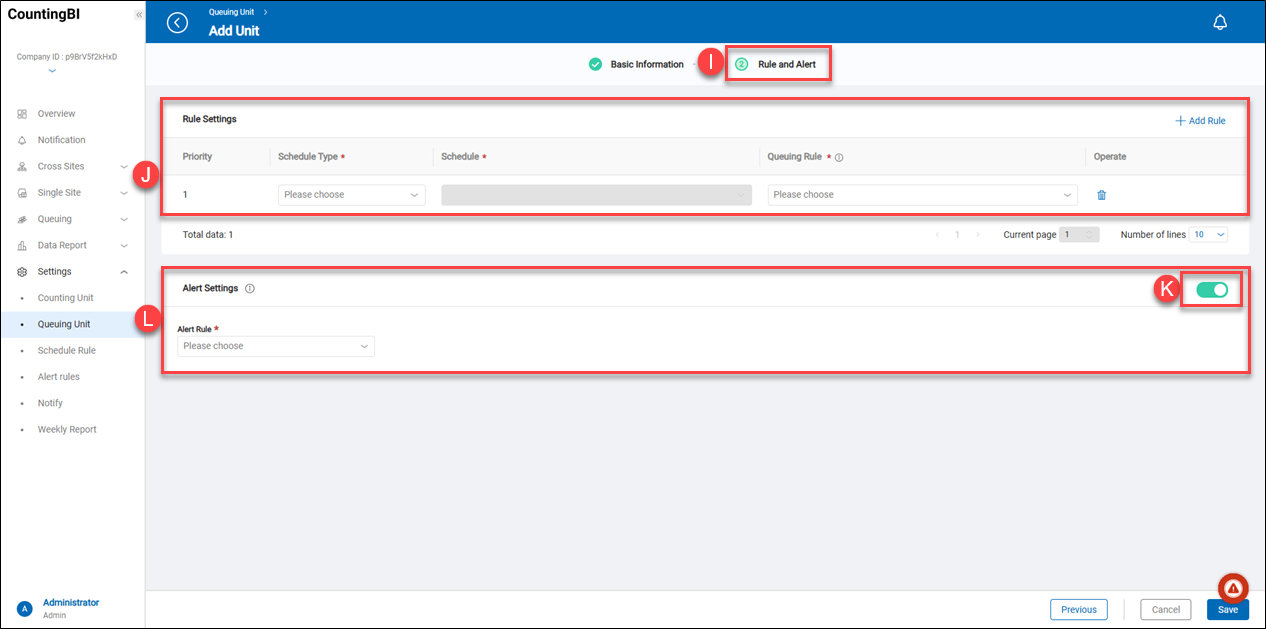Click Queuing Rule info icon
Viewport: 1266px width, 629px height.
click(839, 157)
